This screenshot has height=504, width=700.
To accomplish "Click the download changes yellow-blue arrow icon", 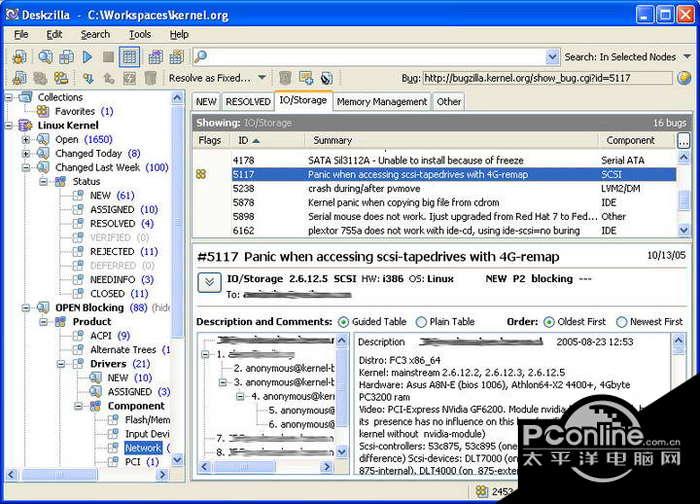I will pos(88,79).
